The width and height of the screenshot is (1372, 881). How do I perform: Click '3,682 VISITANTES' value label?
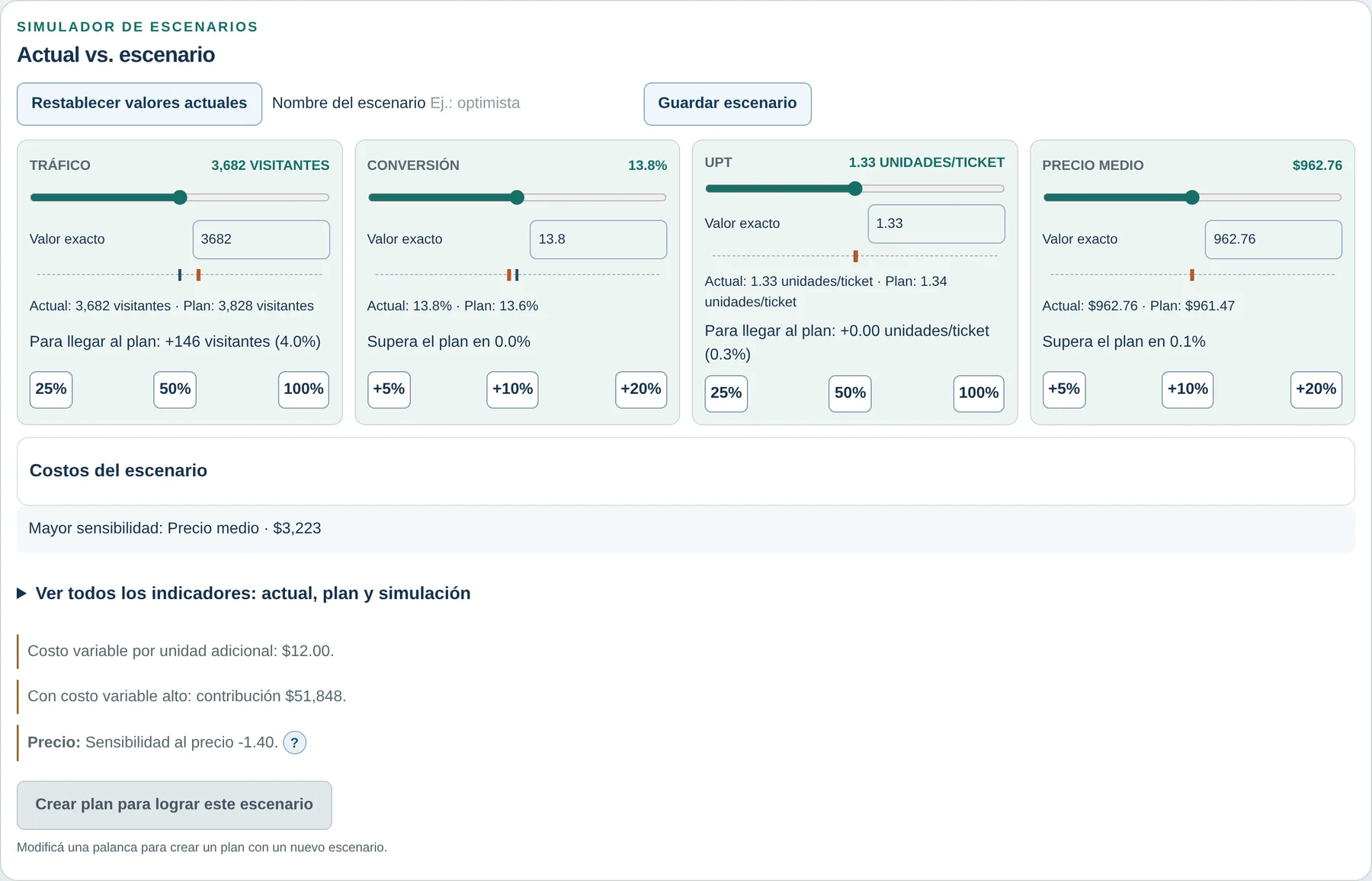pos(271,165)
